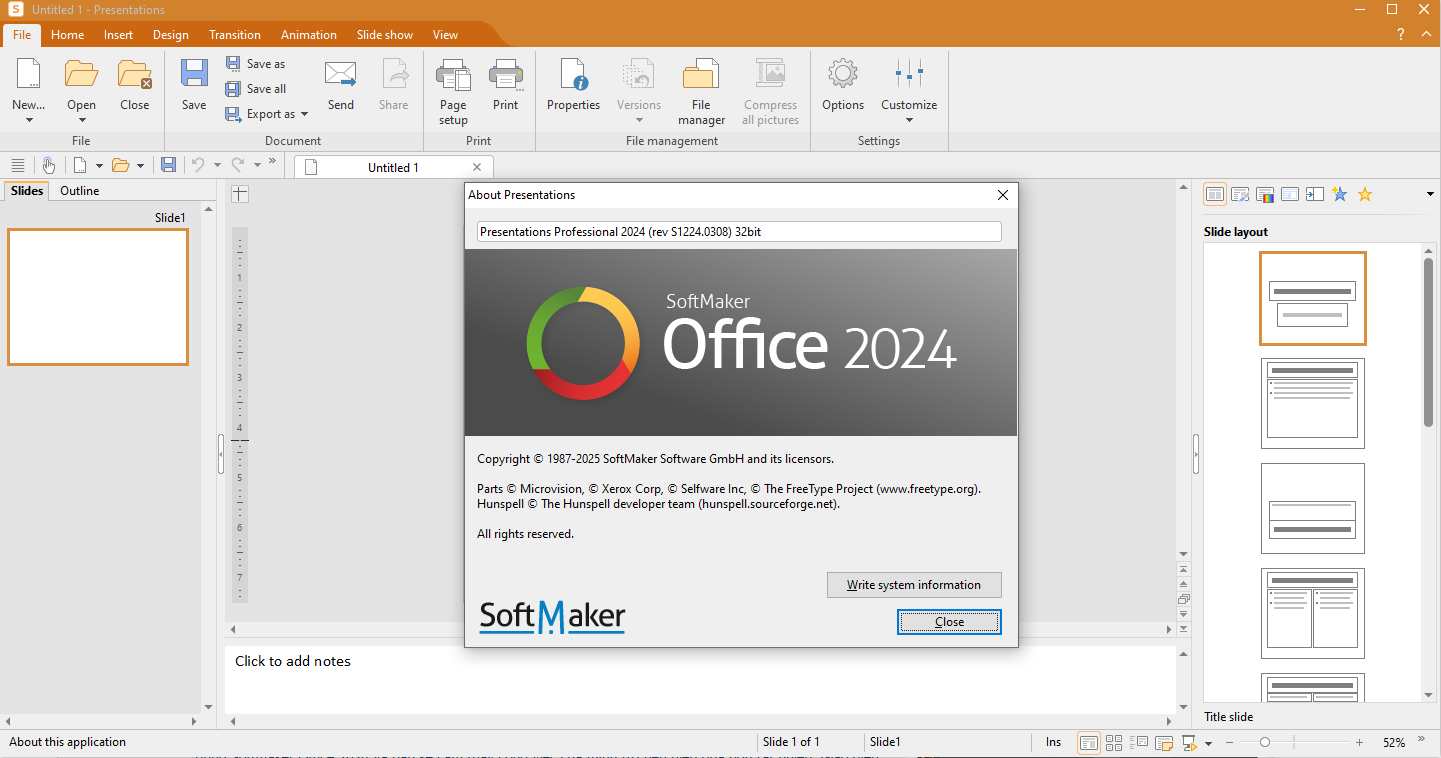1441x758 pixels.
Task: Click the Write system information button
Action: [x=913, y=585]
